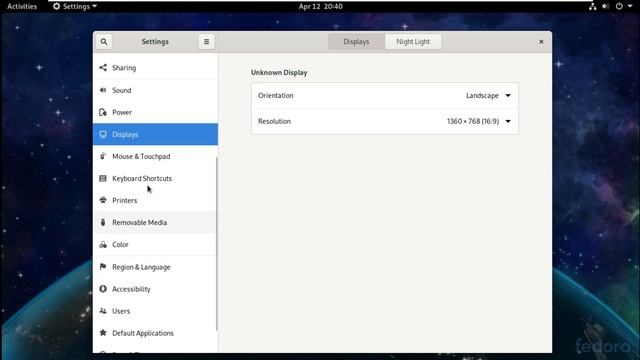The width and height of the screenshot is (640, 360).
Task: Open the Color settings panel
Action: click(x=155, y=244)
